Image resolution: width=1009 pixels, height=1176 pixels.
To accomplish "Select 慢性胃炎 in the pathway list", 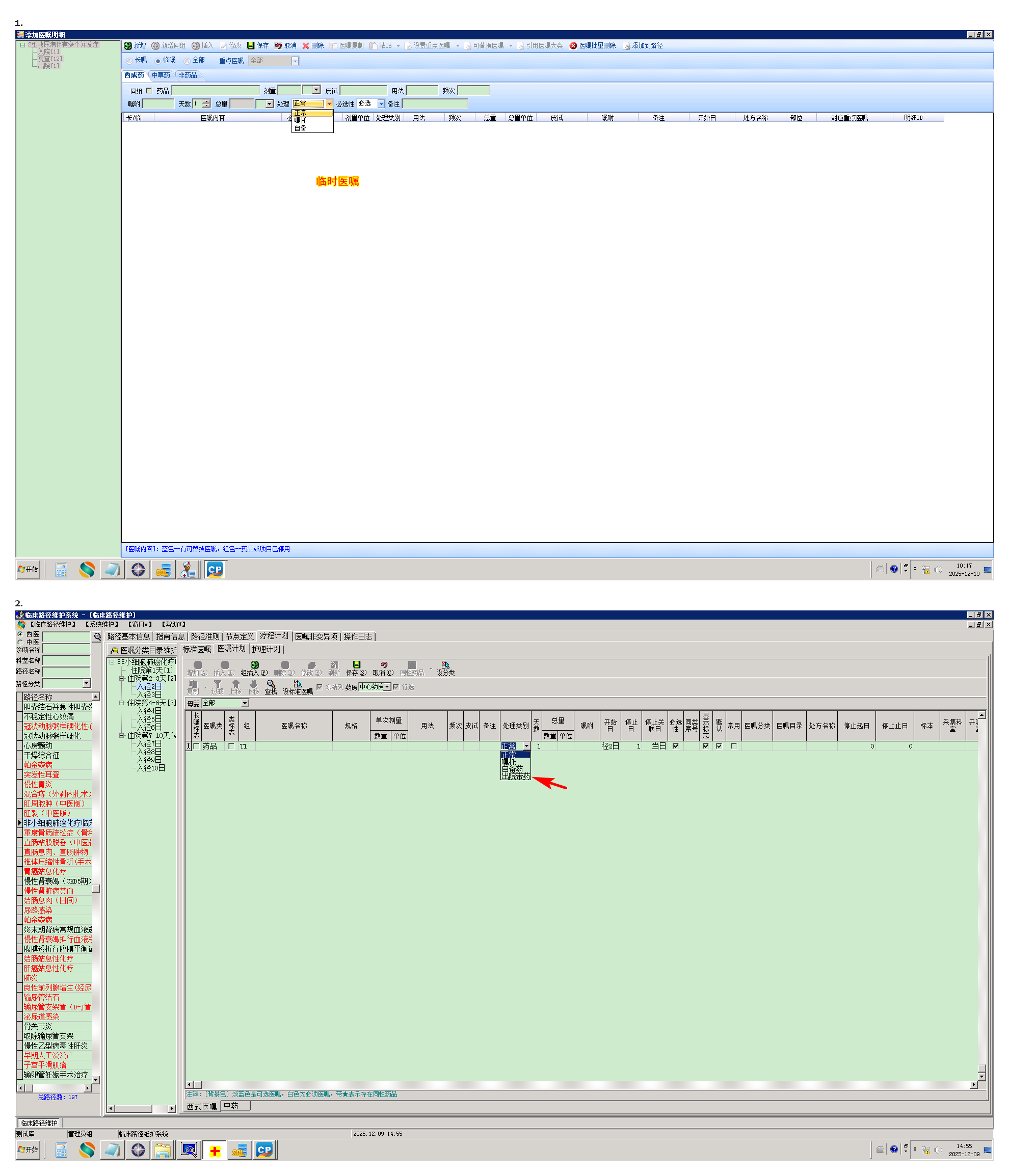I will point(38,784).
